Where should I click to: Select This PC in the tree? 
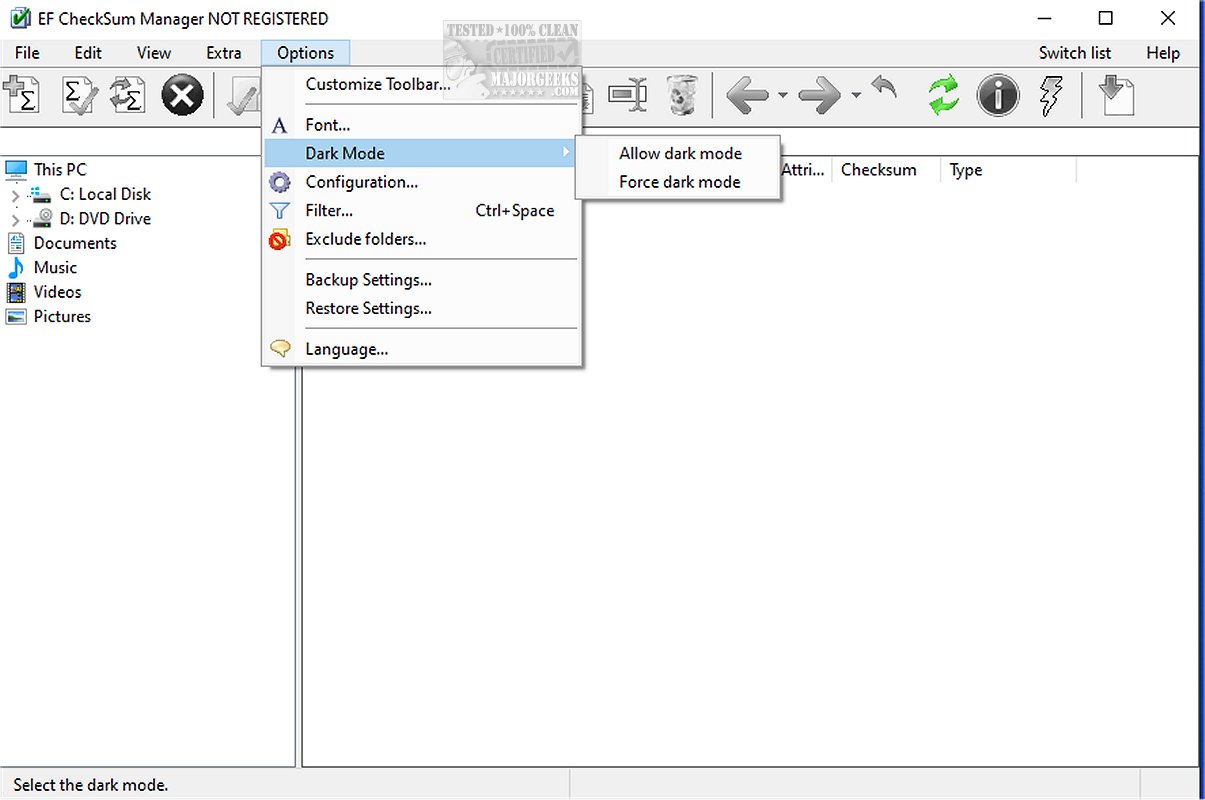(60, 170)
